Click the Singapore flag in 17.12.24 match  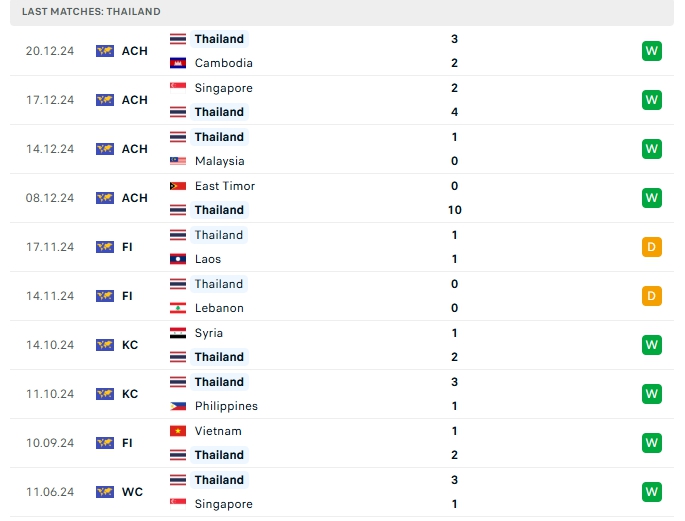178,87
